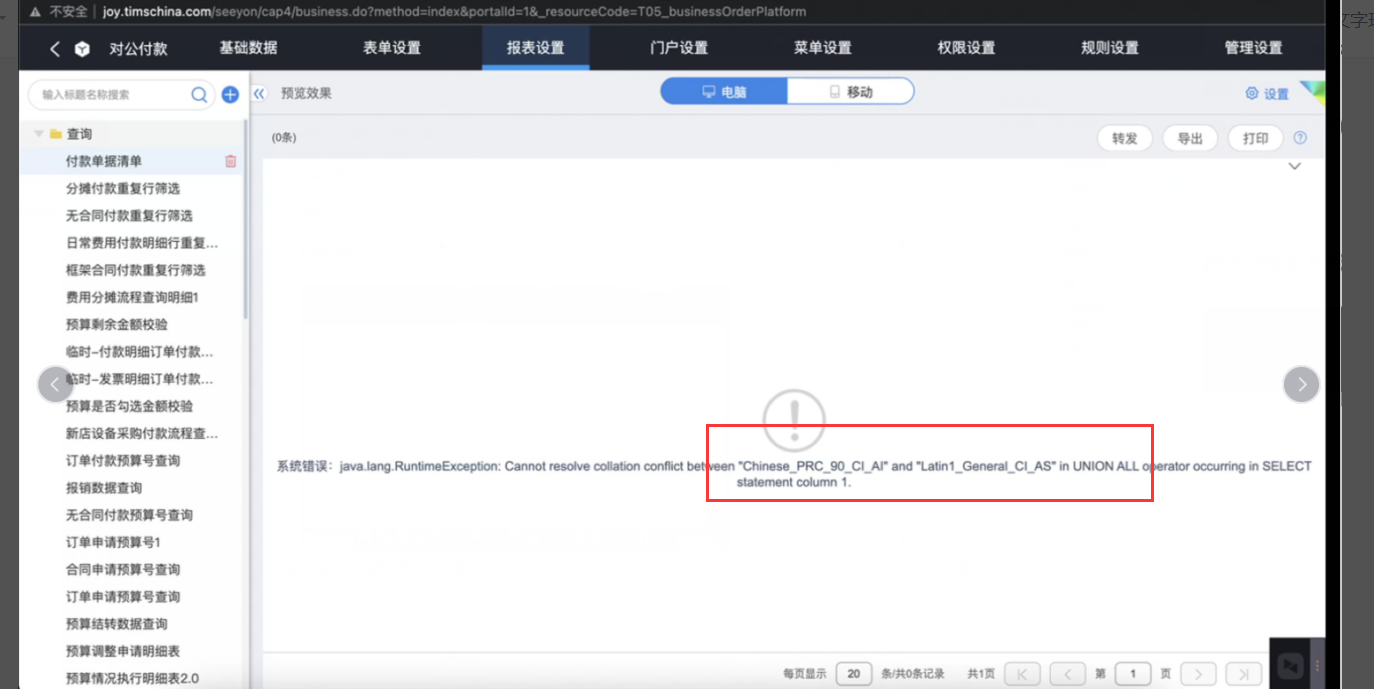Go back using the top-left arrow

coord(55,49)
